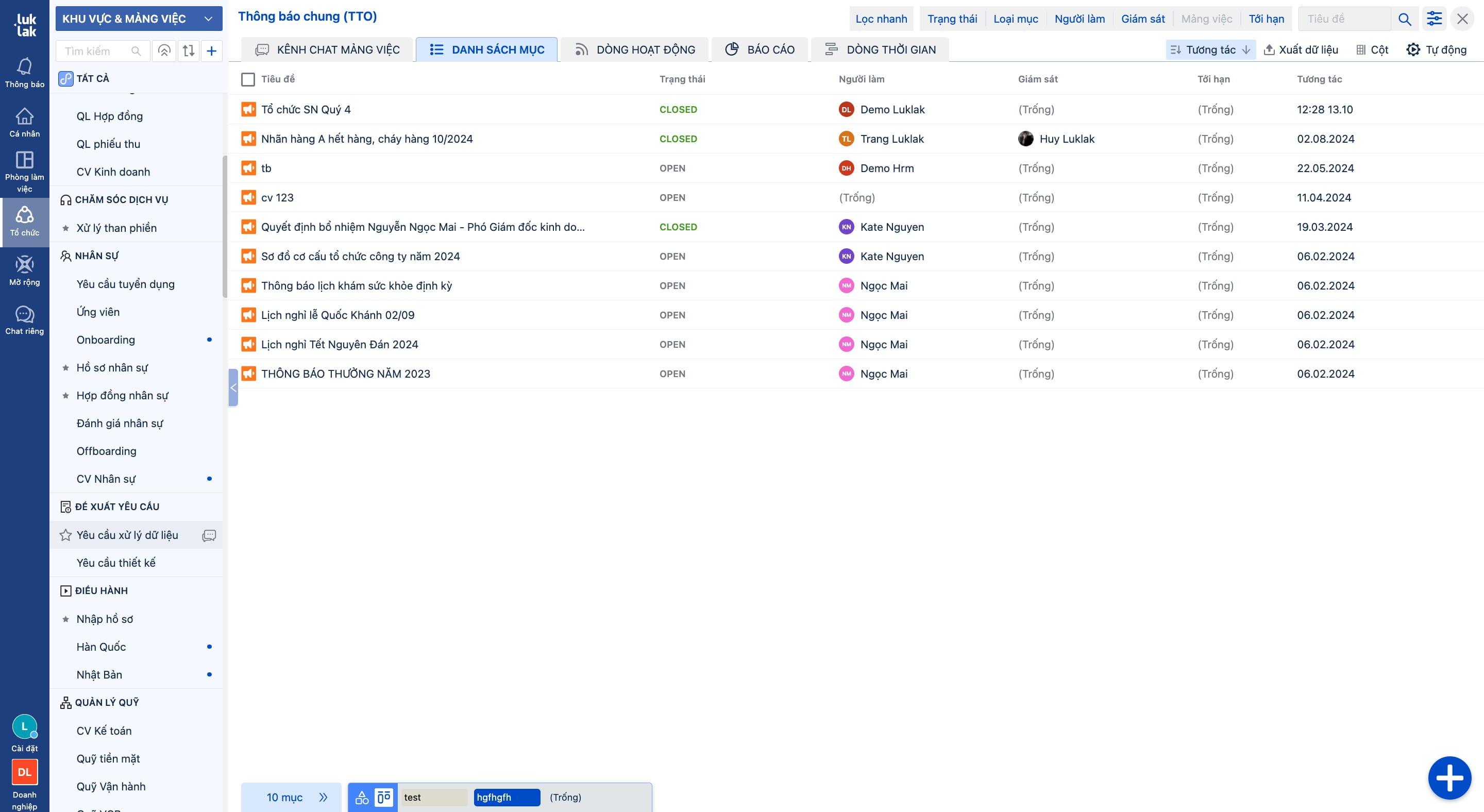Image resolution: width=1484 pixels, height=812 pixels.
Task: Open the Tương tác sort dropdown
Action: coord(1211,49)
